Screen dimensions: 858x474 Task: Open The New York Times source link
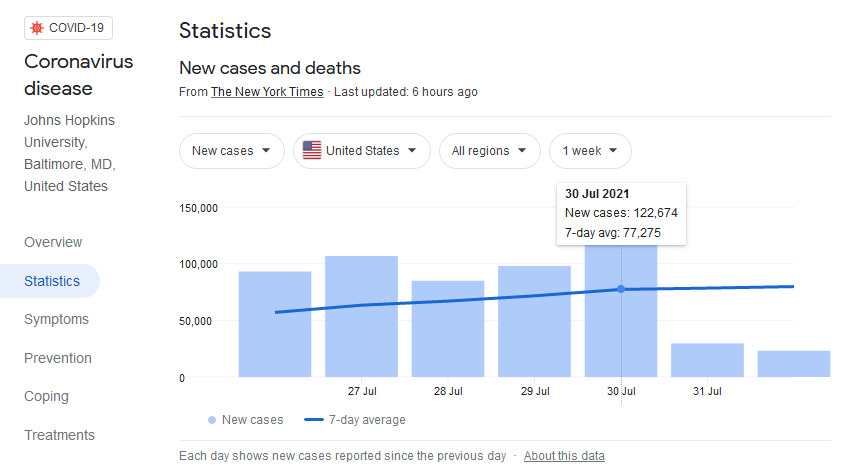267,92
